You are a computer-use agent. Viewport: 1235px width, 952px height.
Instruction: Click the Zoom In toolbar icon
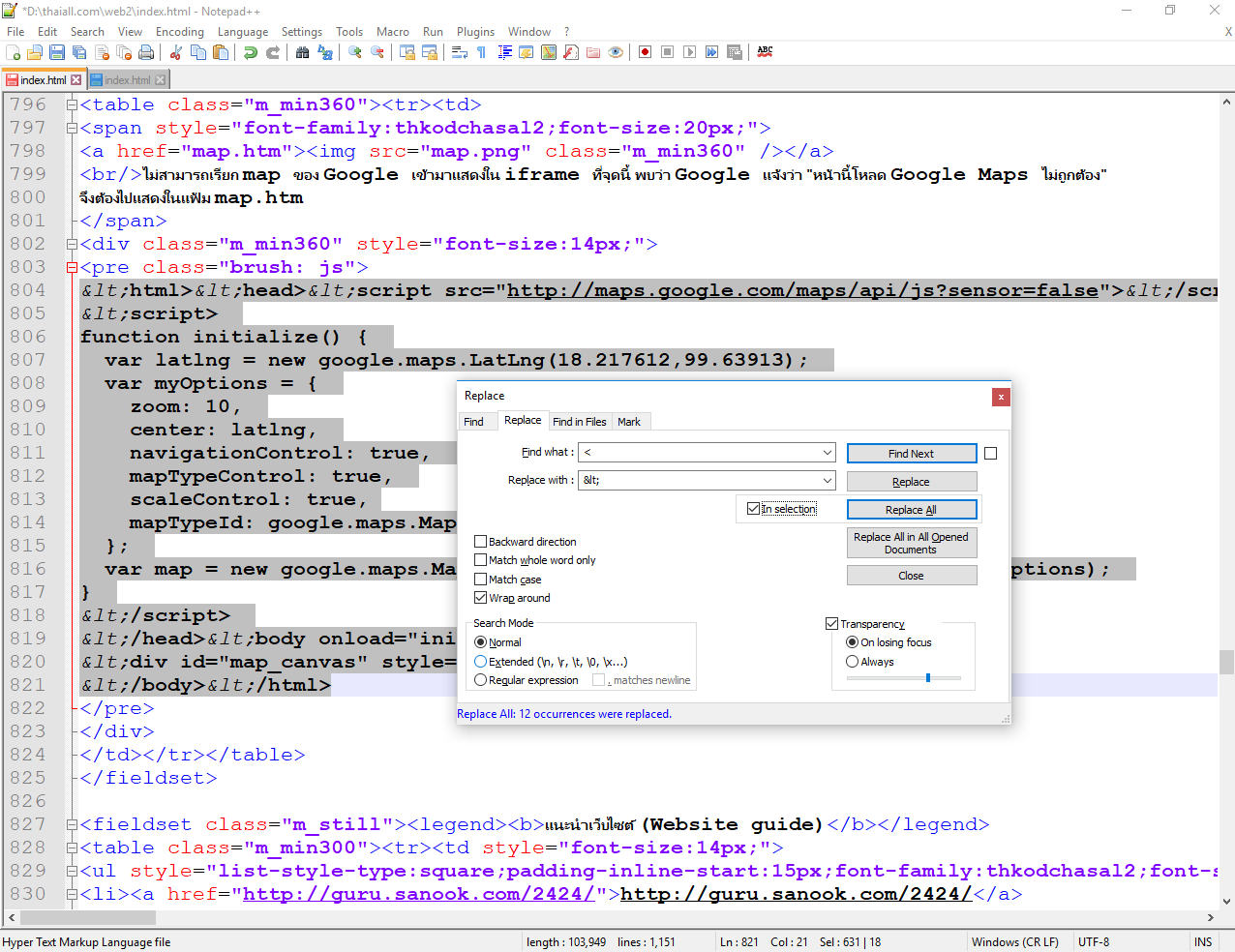pos(355,52)
